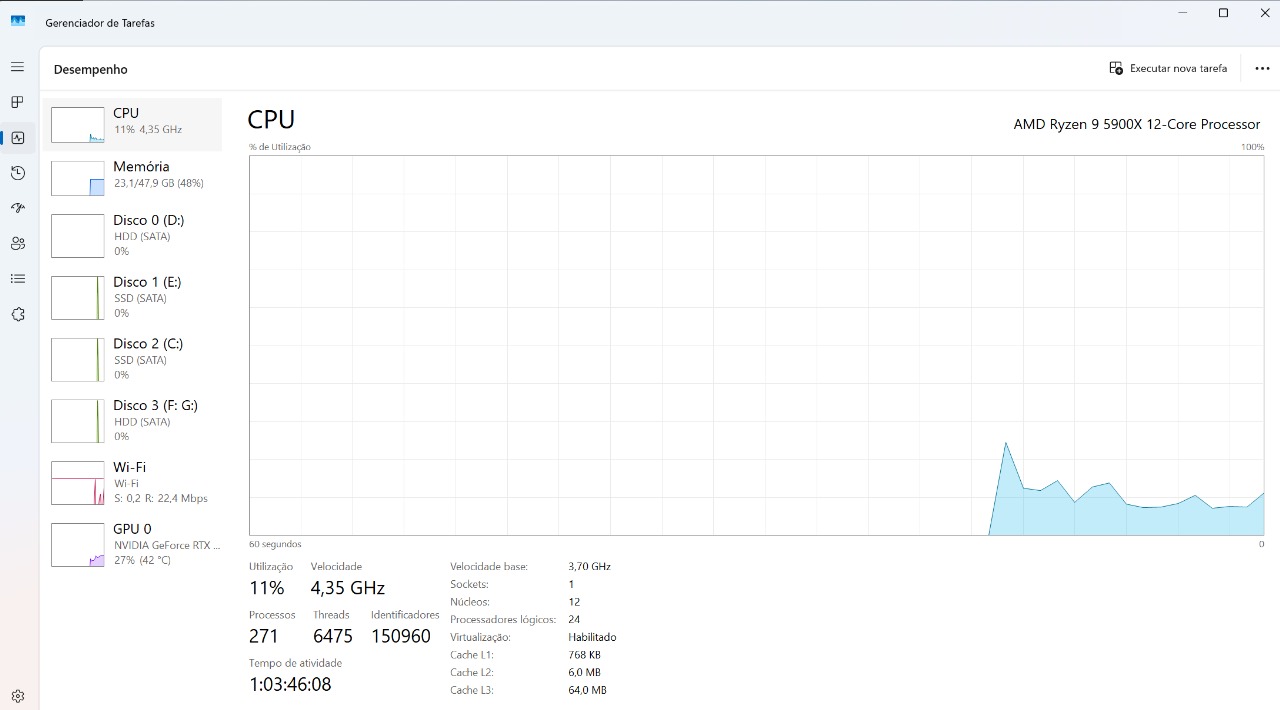This screenshot has height=710, width=1280.
Task: Open the Details page list icon
Action: tap(17, 279)
